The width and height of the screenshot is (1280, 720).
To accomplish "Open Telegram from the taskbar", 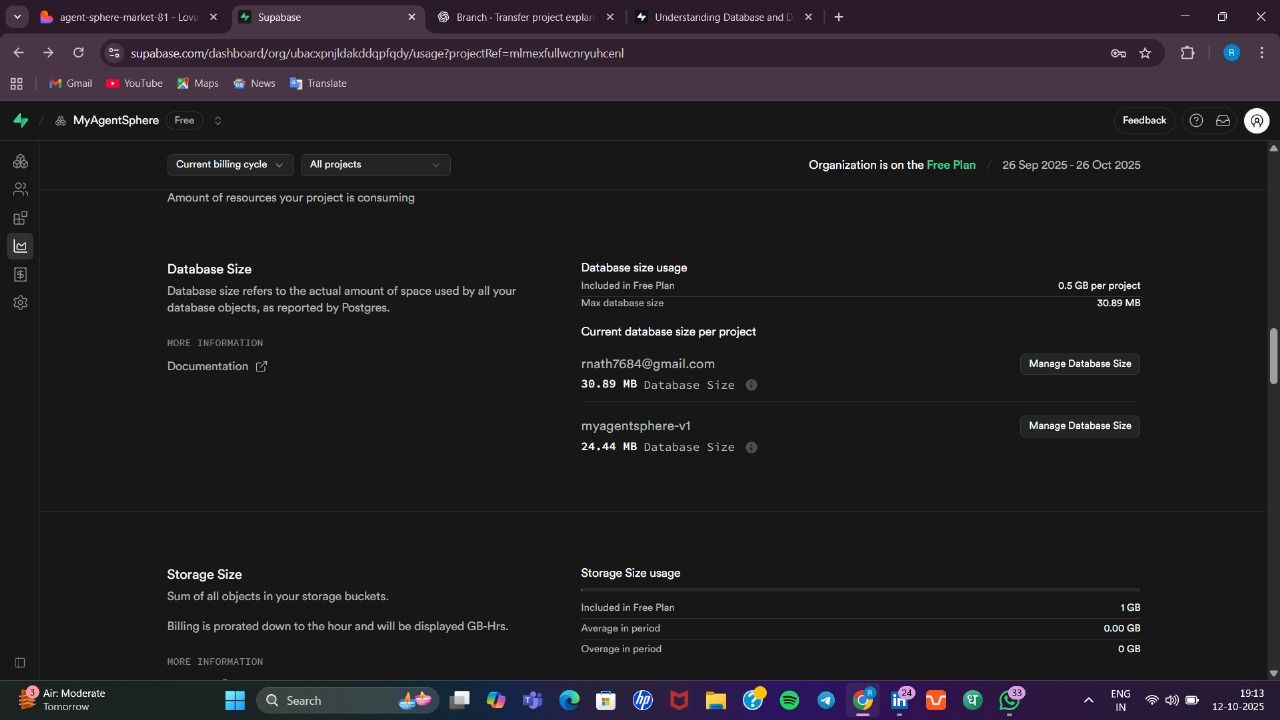I will pyautogui.click(x=826, y=700).
